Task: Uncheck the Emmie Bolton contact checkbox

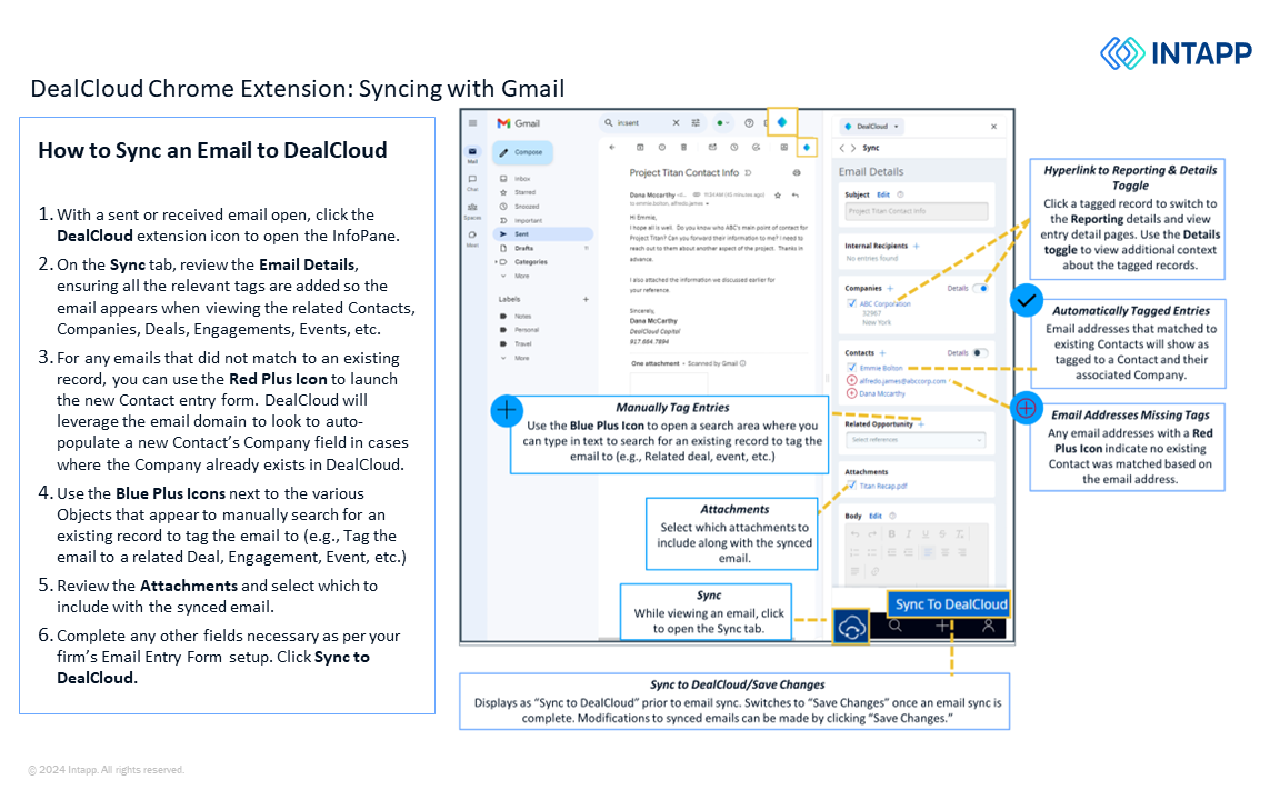Action: point(852,368)
